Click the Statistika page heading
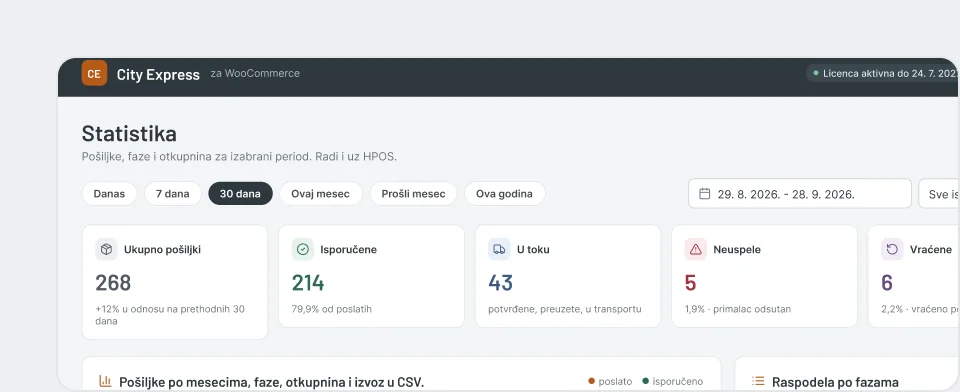The height and width of the screenshot is (392, 960). pos(129,134)
